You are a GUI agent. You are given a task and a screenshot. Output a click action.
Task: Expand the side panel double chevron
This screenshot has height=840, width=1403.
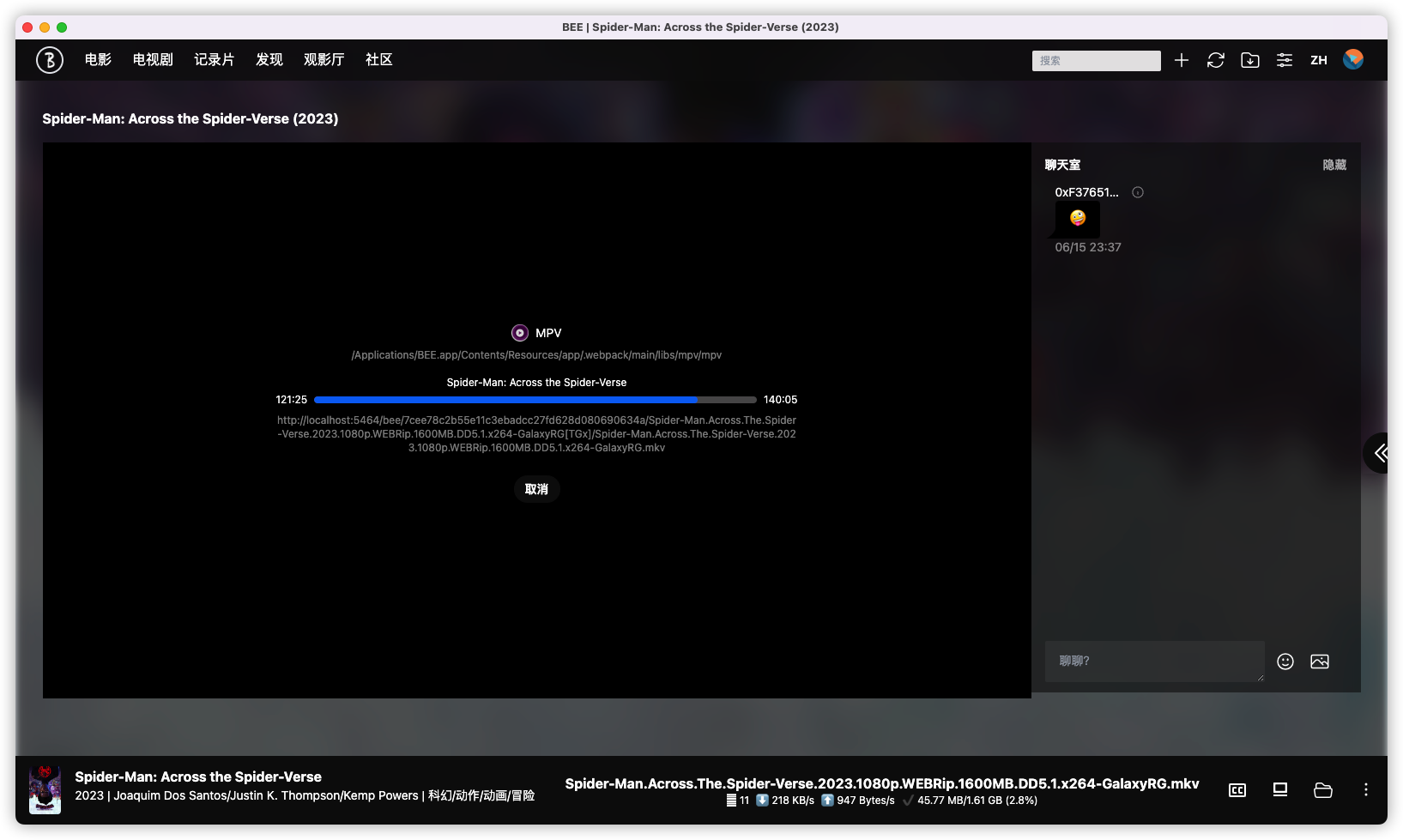pyautogui.click(x=1381, y=453)
